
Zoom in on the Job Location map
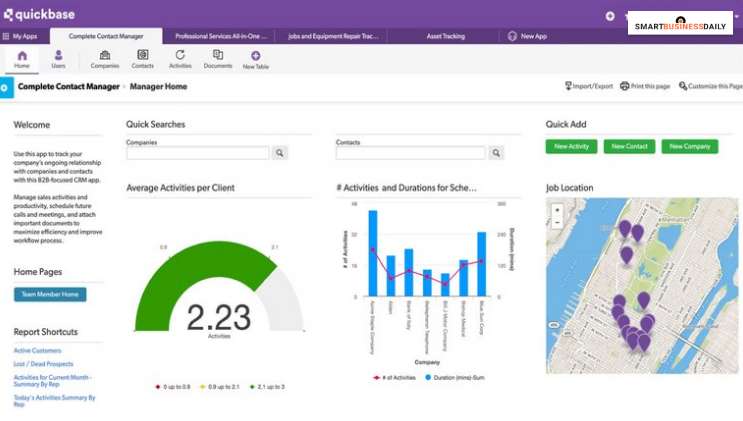(x=557, y=210)
